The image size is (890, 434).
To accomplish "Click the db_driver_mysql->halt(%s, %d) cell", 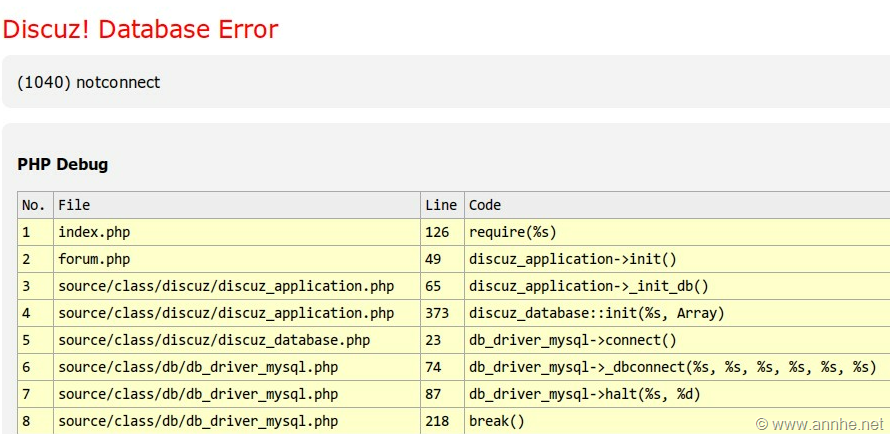I will [x=585, y=394].
